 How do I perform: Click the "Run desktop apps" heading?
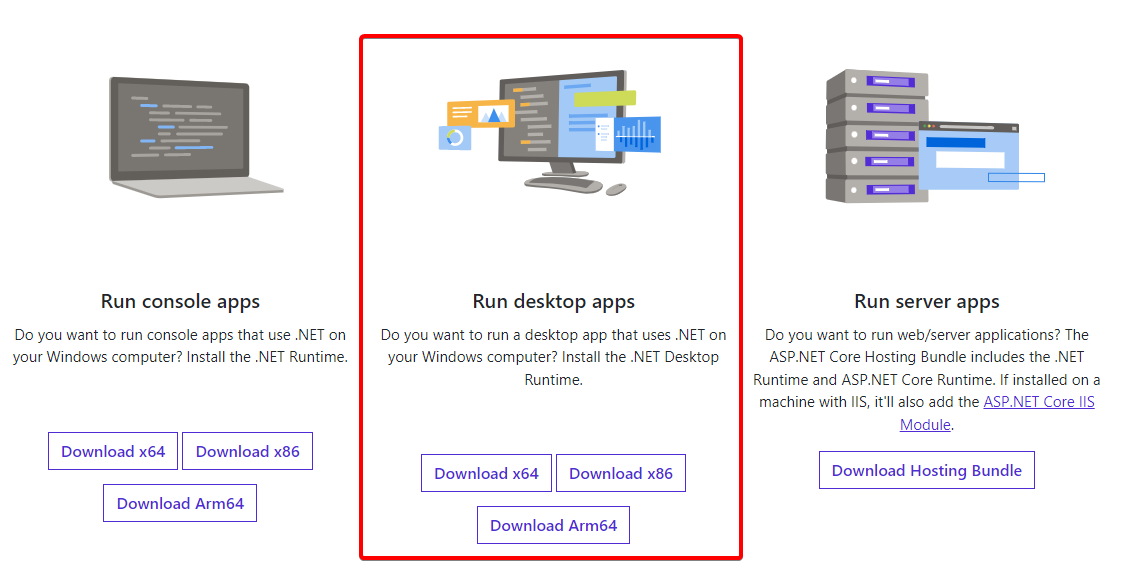tap(553, 301)
